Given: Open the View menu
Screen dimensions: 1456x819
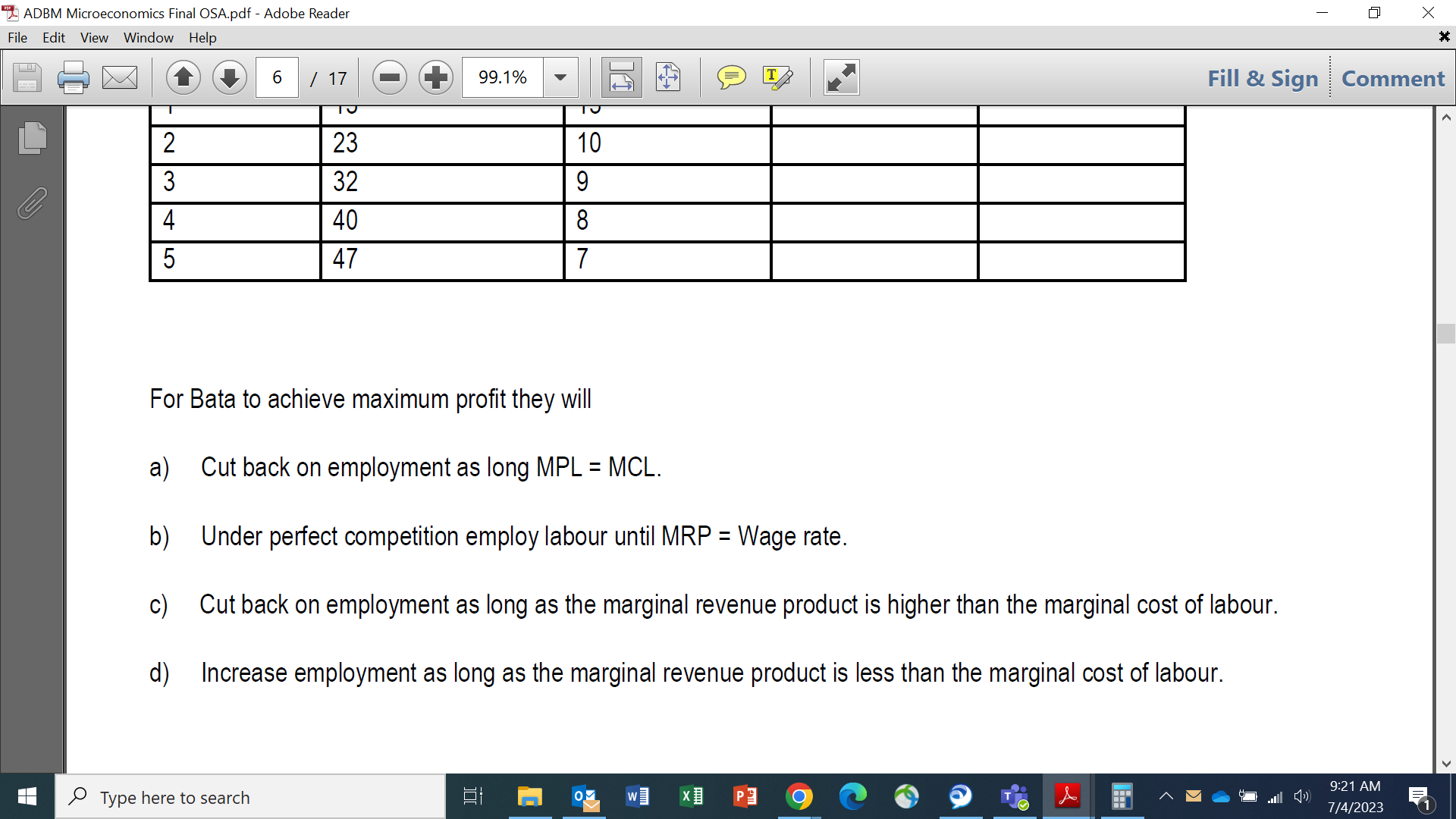Looking at the screenshot, I should [x=93, y=37].
